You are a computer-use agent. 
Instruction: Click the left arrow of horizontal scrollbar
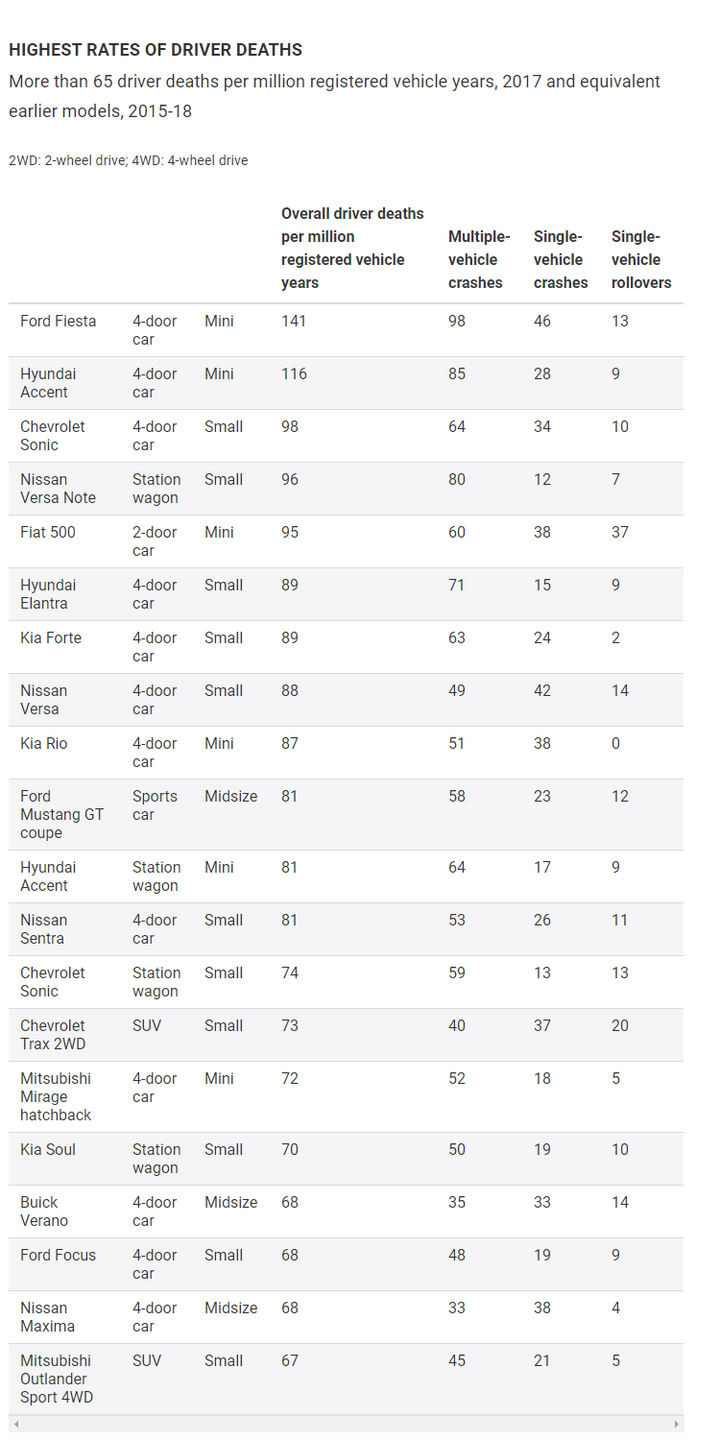pyautogui.click(x=16, y=1423)
